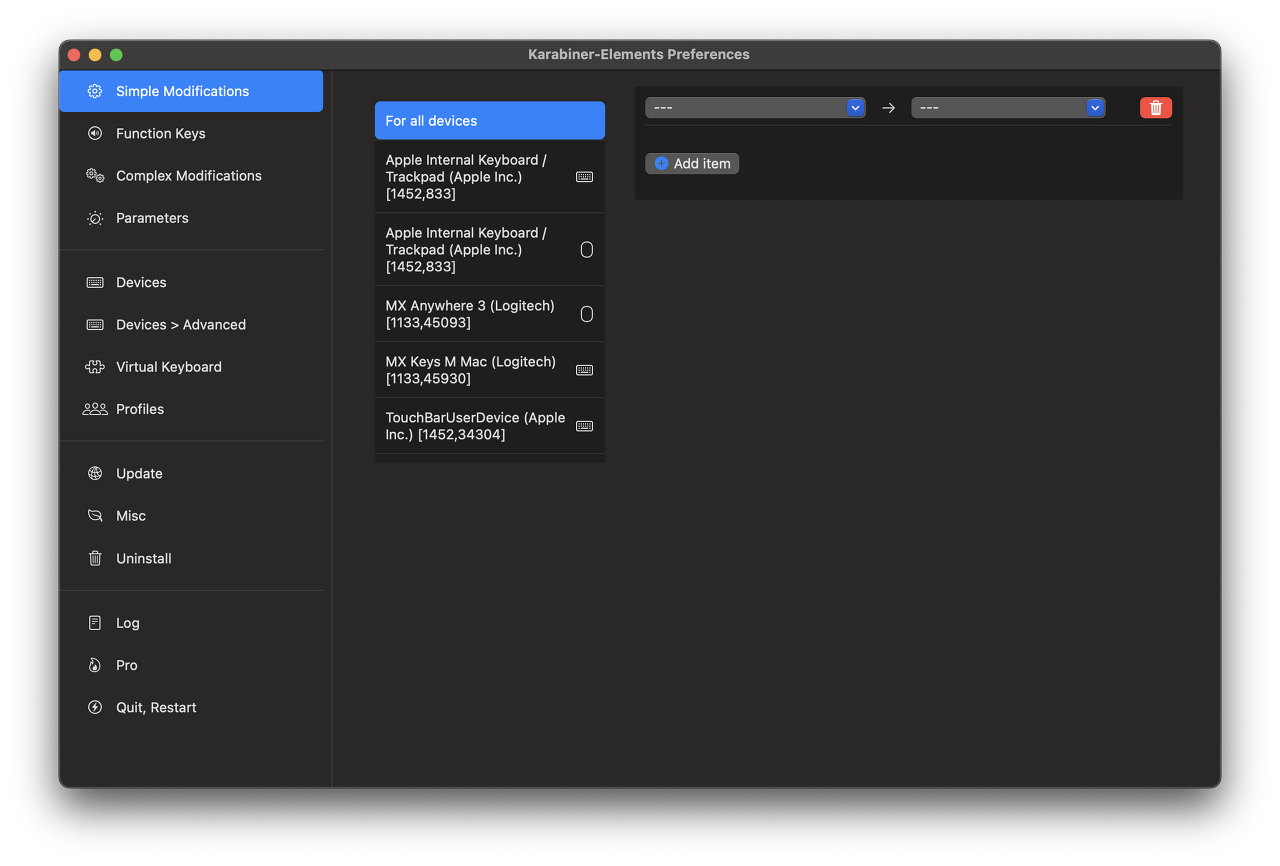Select first Apple Internal Keyboard / Trackpad entry
Viewport: 1280px width, 866px height.
coord(490,177)
